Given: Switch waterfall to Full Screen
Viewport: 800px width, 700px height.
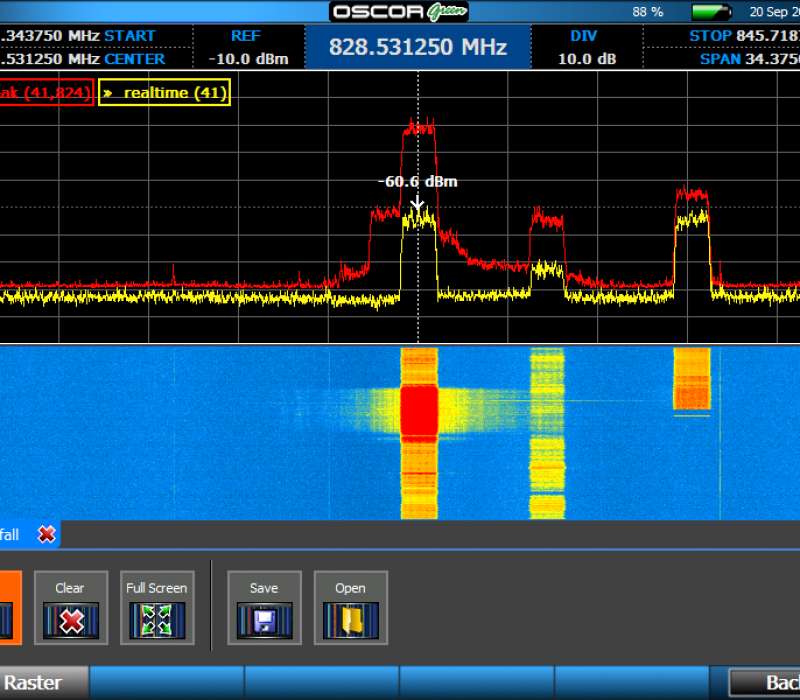Looking at the screenshot, I should [x=156, y=608].
